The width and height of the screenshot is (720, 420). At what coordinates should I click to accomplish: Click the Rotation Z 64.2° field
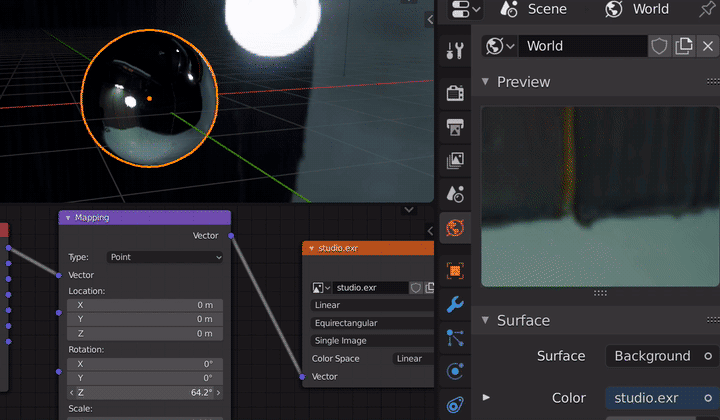tap(145, 393)
